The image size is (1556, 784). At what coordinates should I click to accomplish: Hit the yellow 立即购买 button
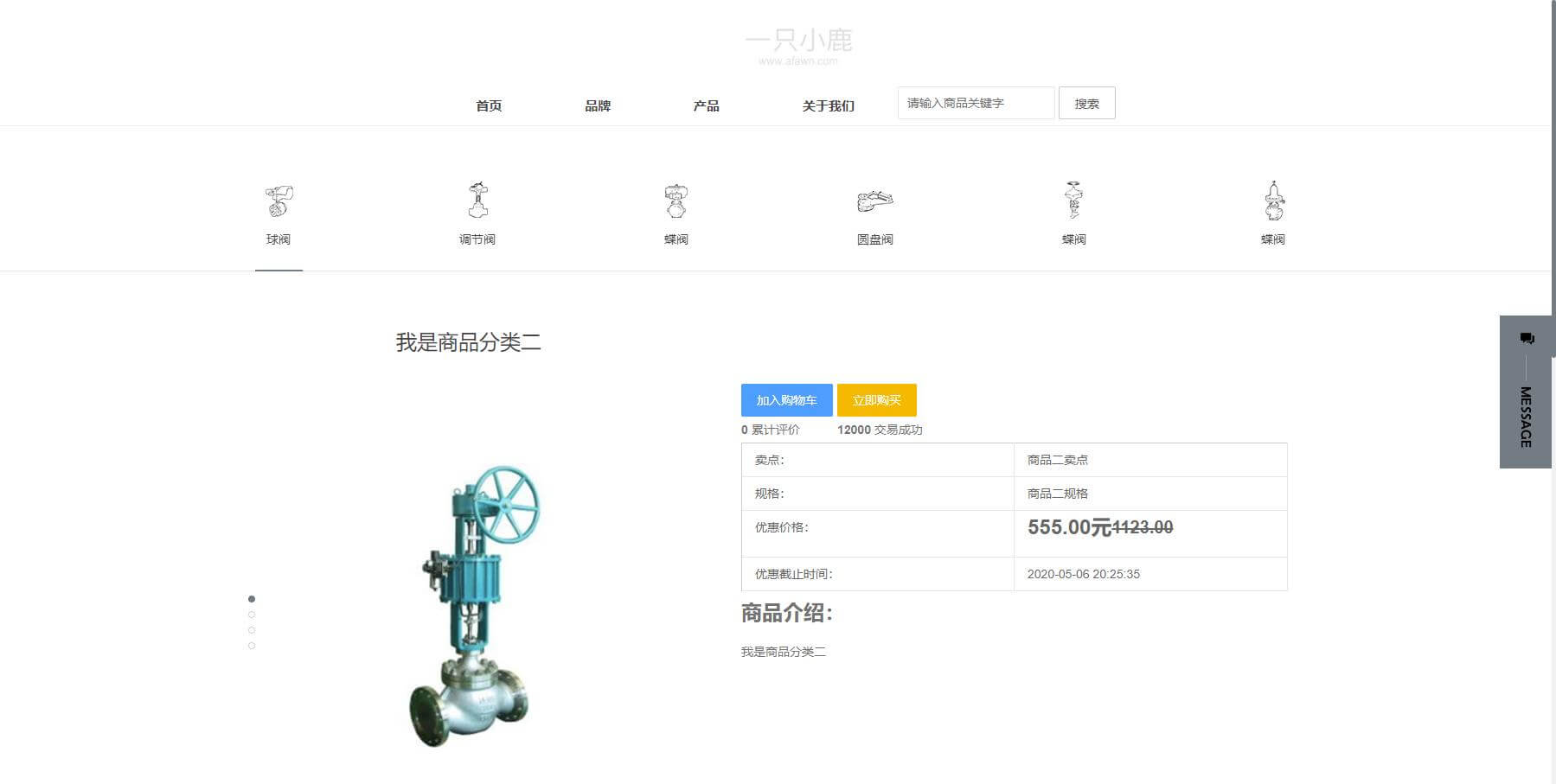pos(876,400)
